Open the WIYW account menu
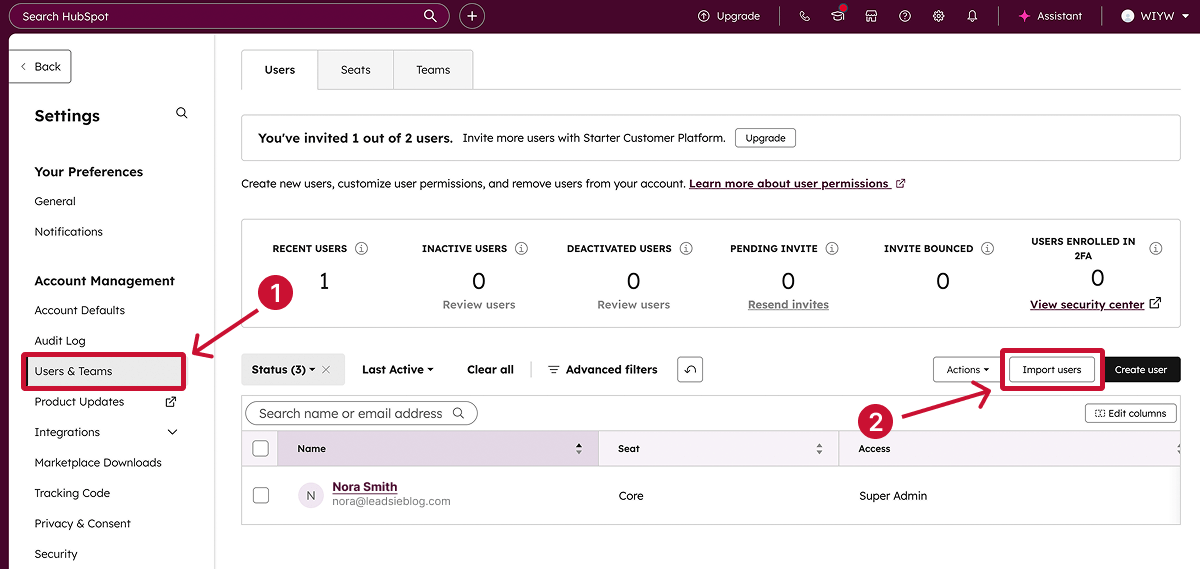The width and height of the screenshot is (1200, 569). 1155,16
